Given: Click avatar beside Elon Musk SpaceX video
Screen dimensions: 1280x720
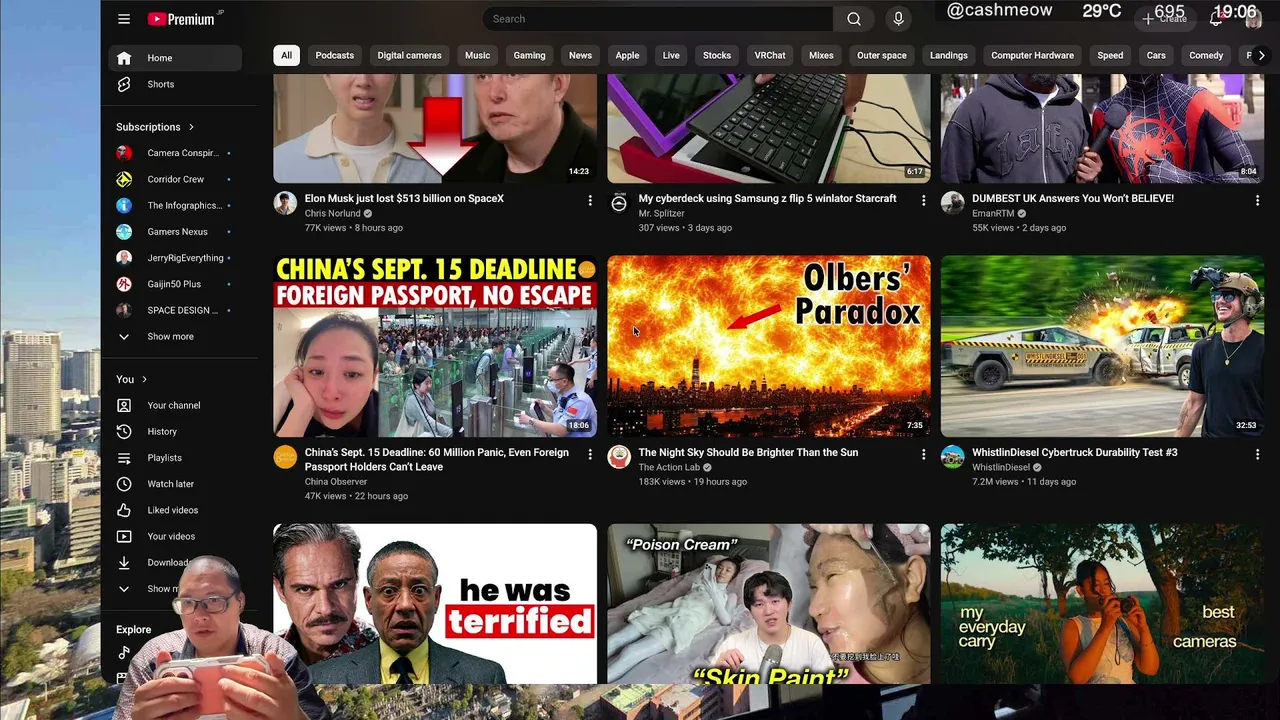Looking at the screenshot, I should (286, 203).
